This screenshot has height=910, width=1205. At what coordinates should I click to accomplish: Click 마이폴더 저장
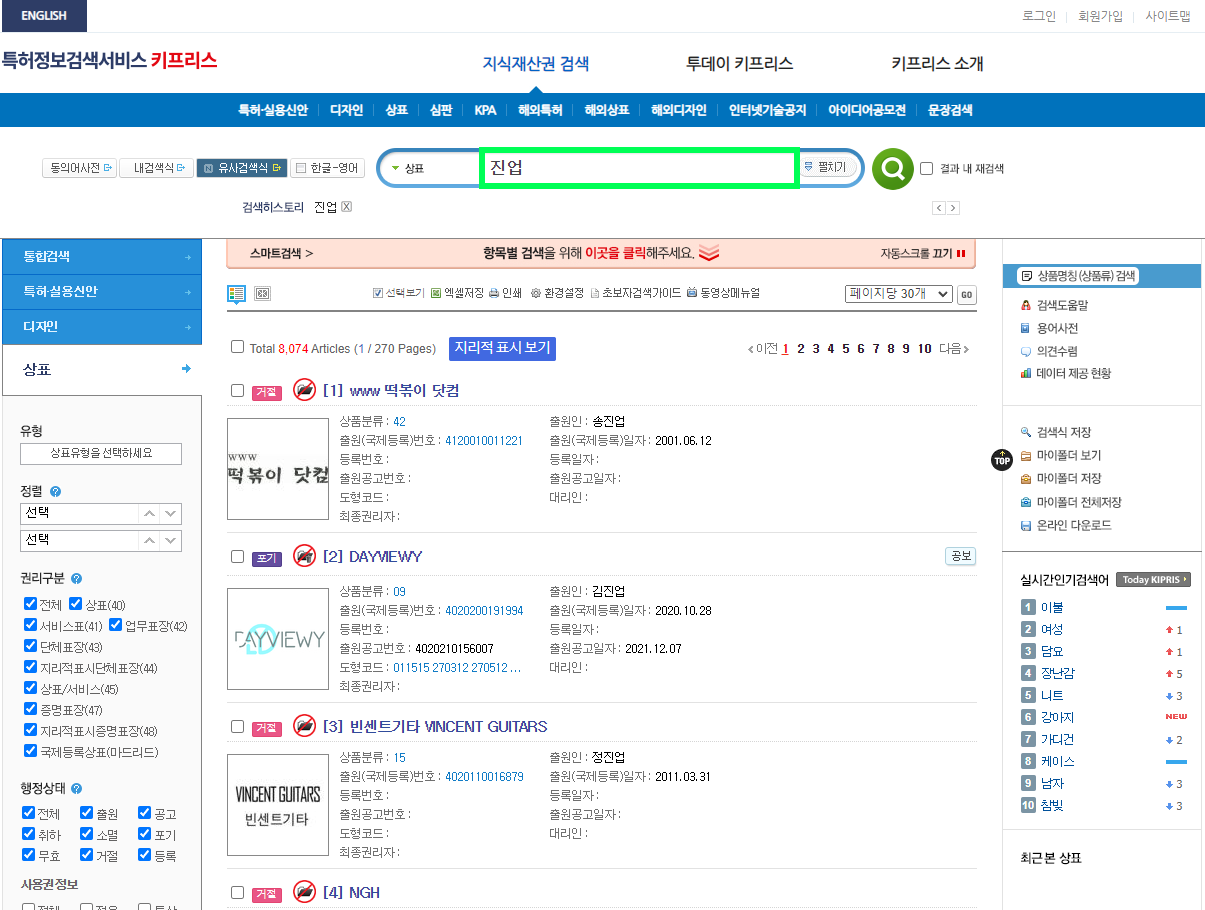point(1060,478)
